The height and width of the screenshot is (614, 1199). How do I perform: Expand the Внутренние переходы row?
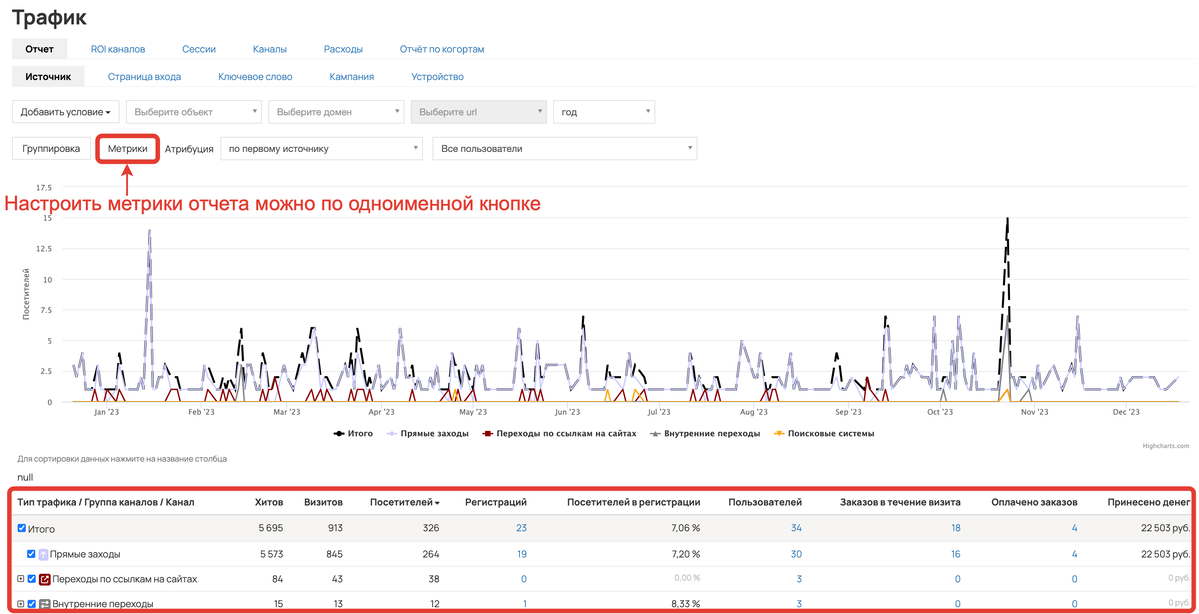coord(21,604)
